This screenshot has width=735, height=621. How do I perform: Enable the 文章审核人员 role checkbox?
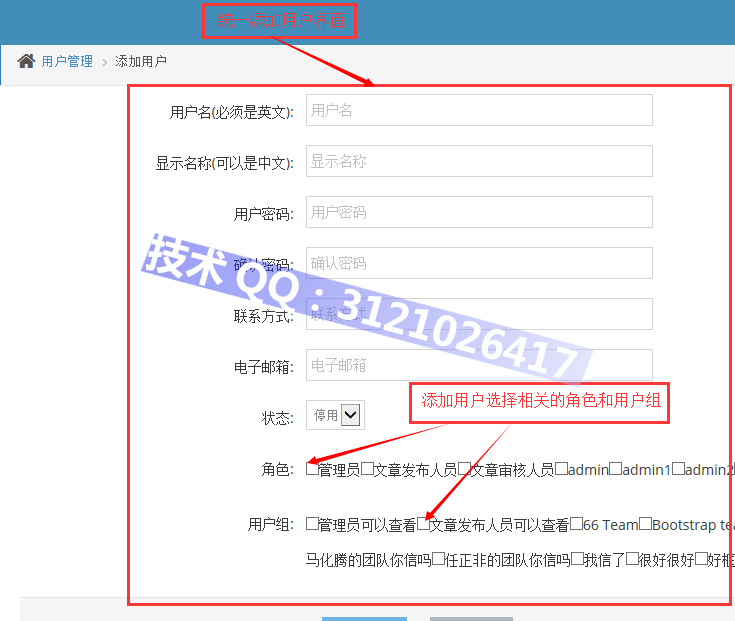click(464, 468)
